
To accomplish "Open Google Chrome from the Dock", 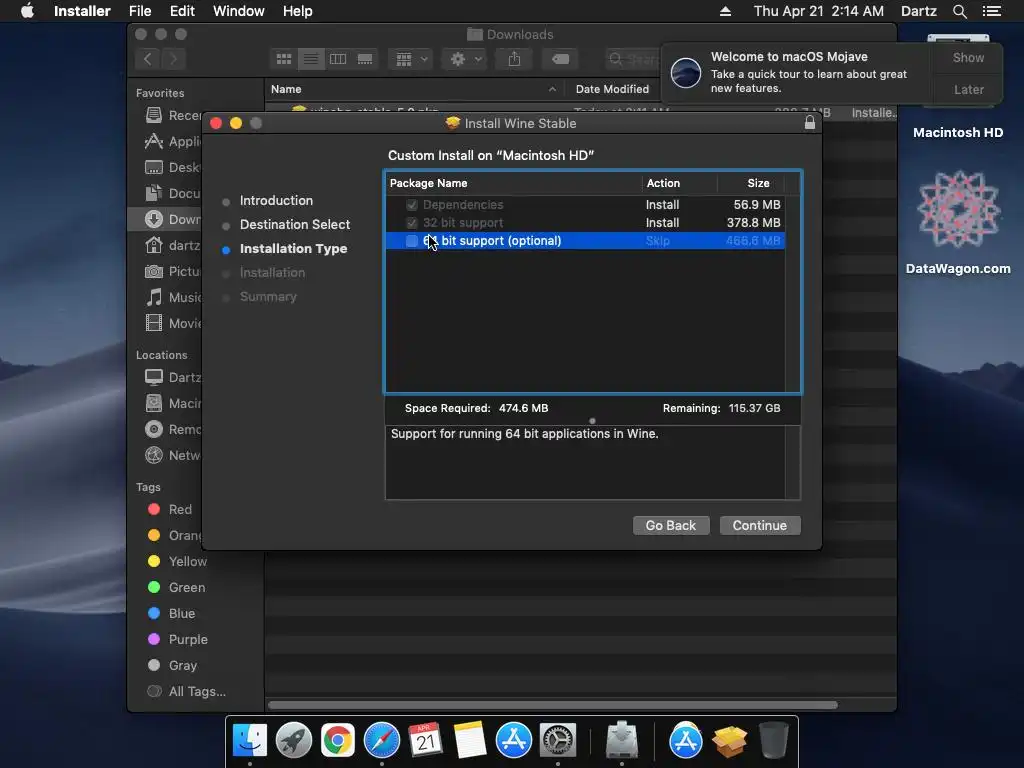I will click(x=338, y=741).
